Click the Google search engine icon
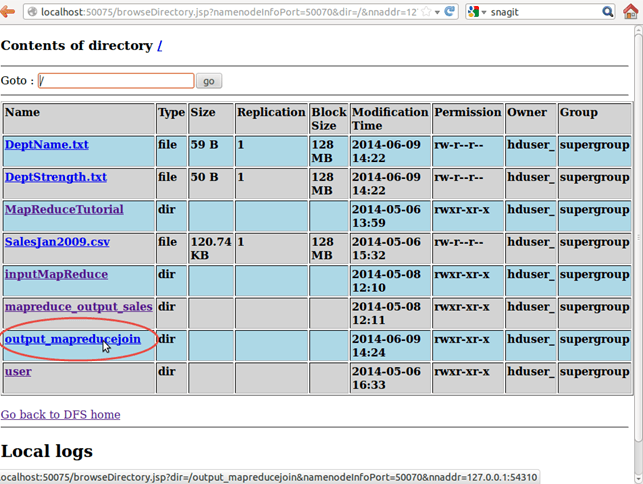This screenshot has width=643, height=484. 474,12
